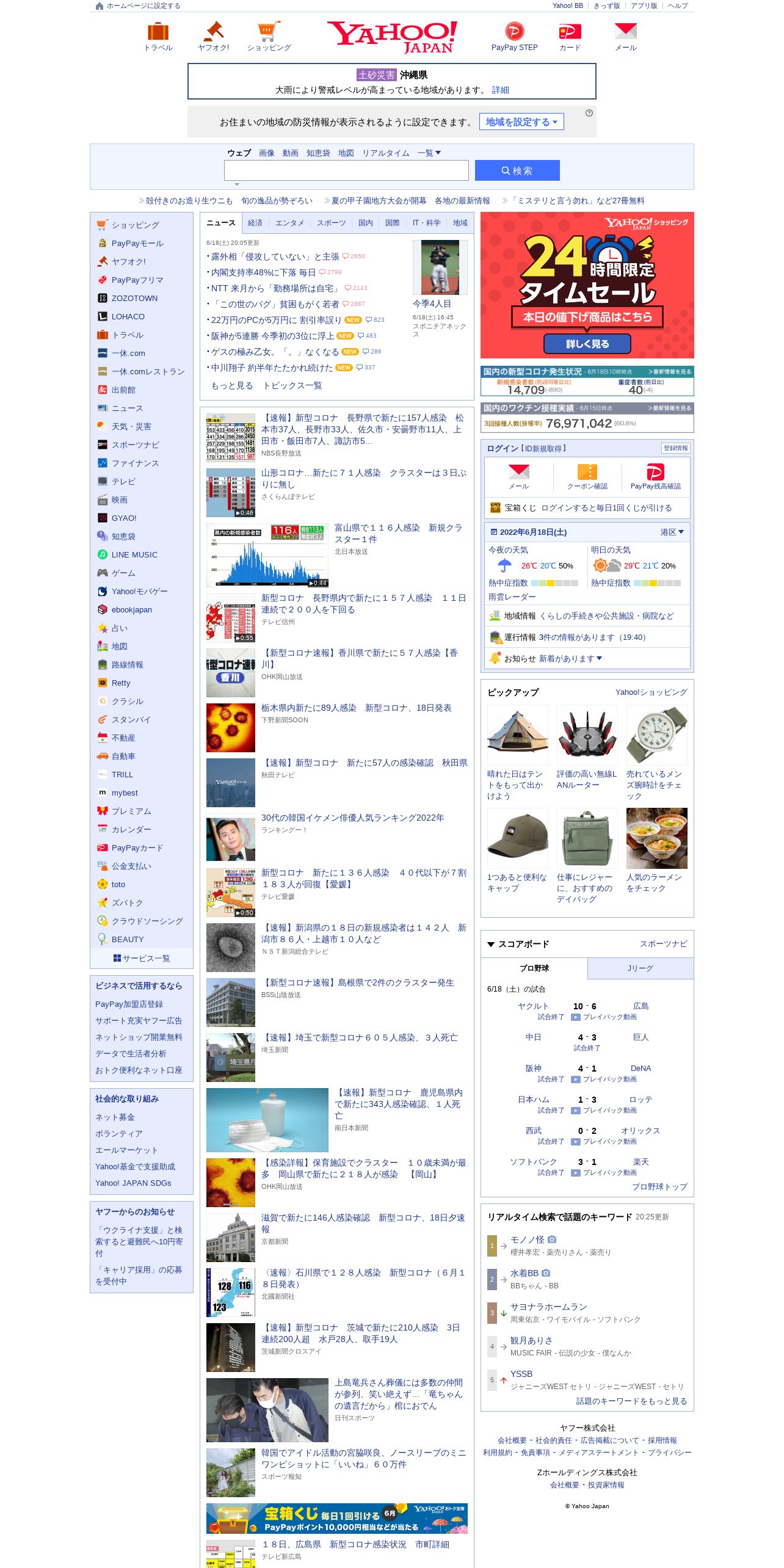Open the トピックス一覧 link
The height and width of the screenshot is (1568, 784).
click(x=292, y=385)
